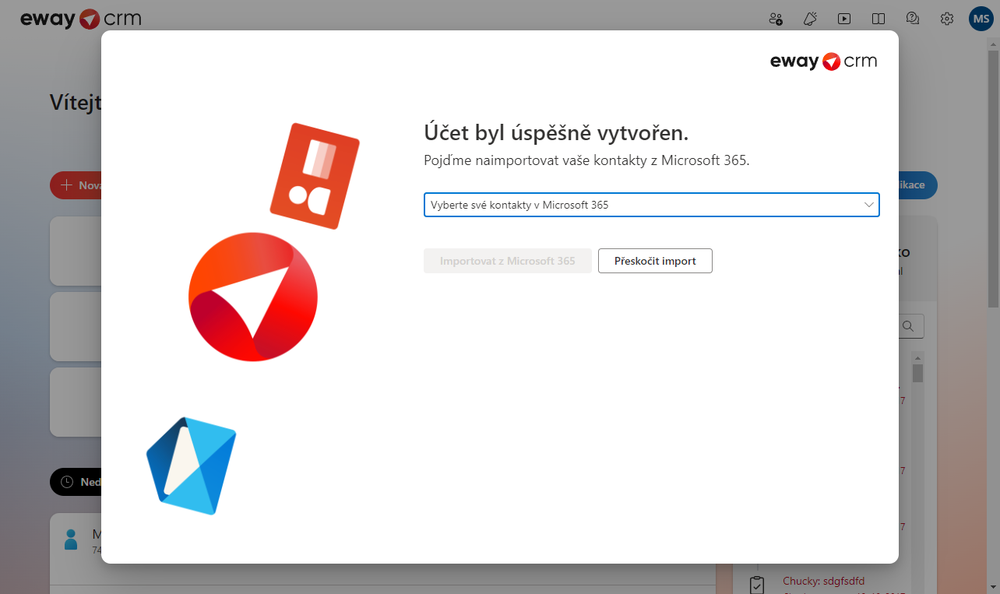Screen dimensions: 1000x594
Task: Click the blue contact person icon
Action: click(71, 540)
